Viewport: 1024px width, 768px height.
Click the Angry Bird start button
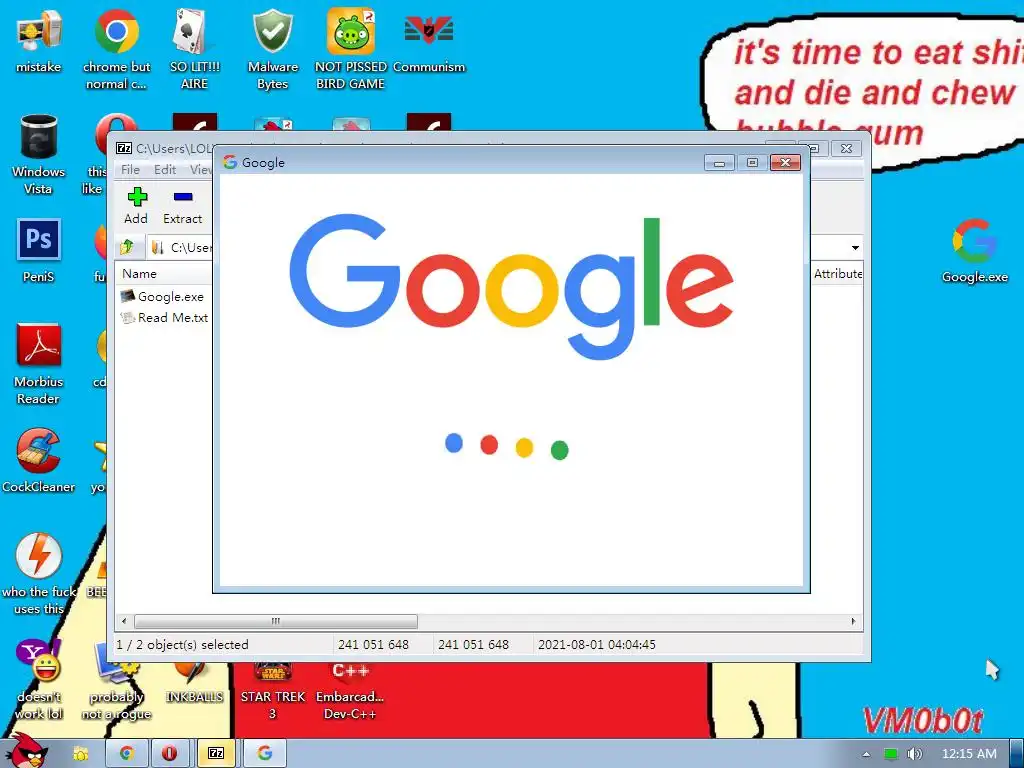click(29, 750)
